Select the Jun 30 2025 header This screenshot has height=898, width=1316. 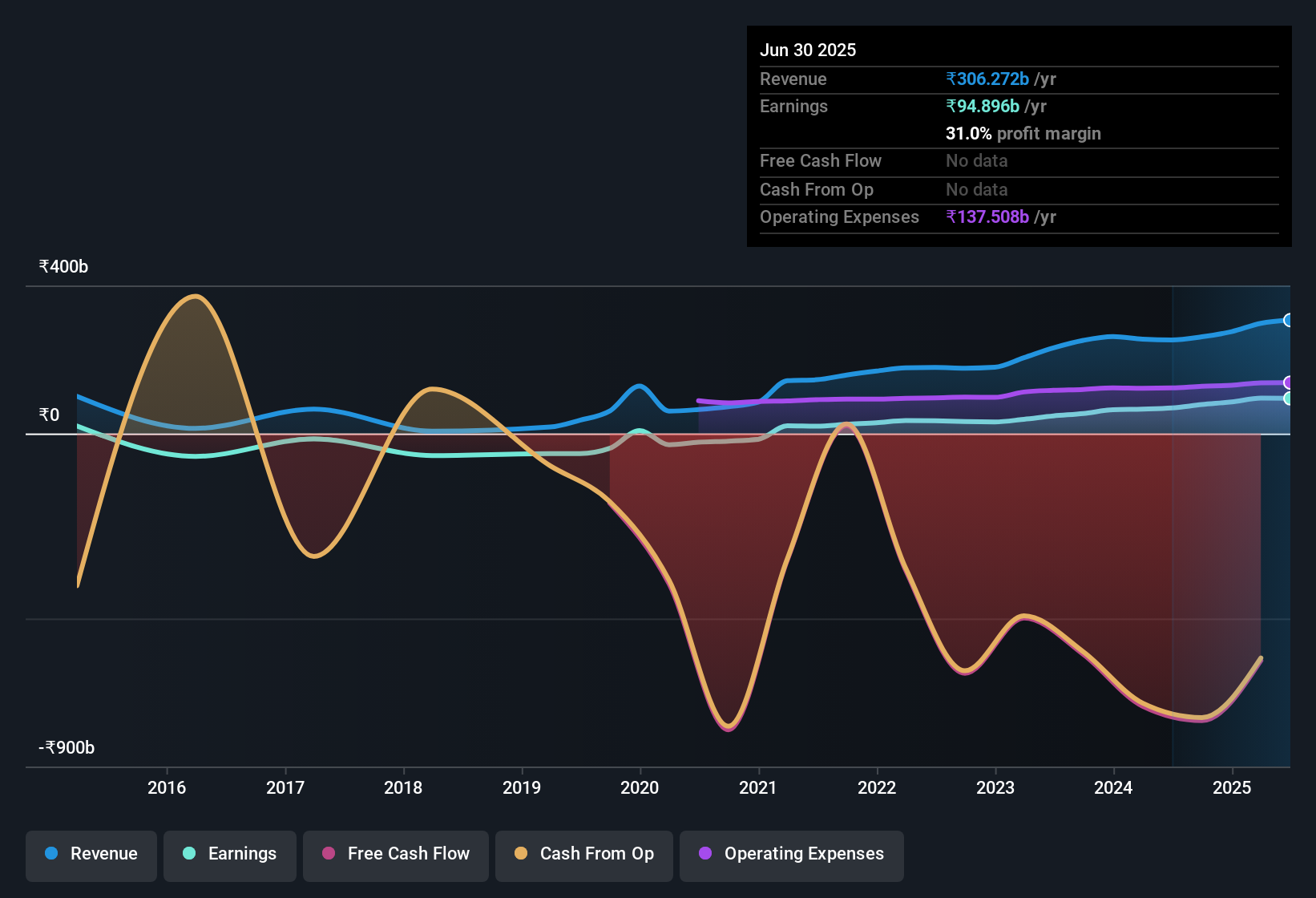[x=809, y=50]
